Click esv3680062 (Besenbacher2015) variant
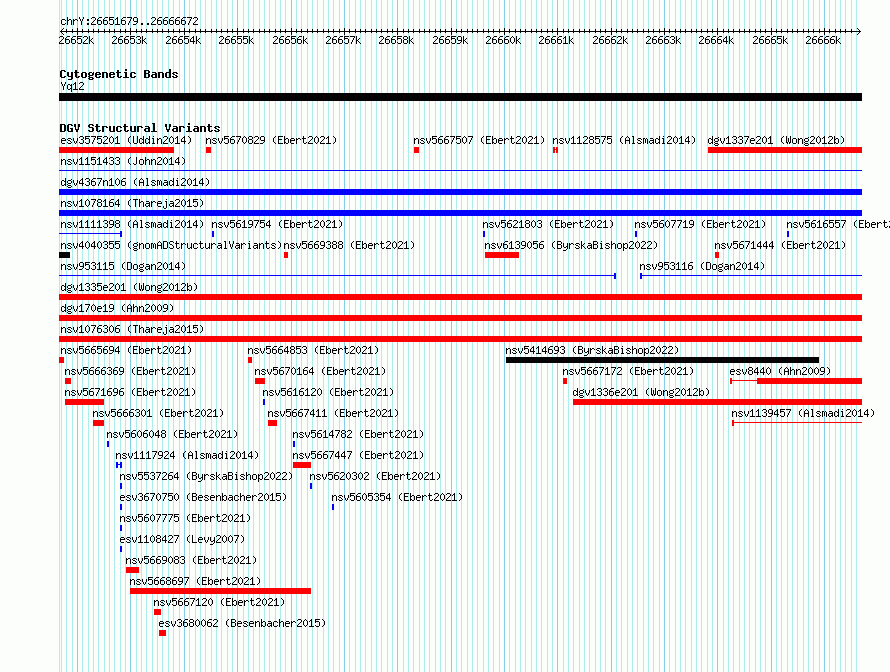 click(242, 623)
